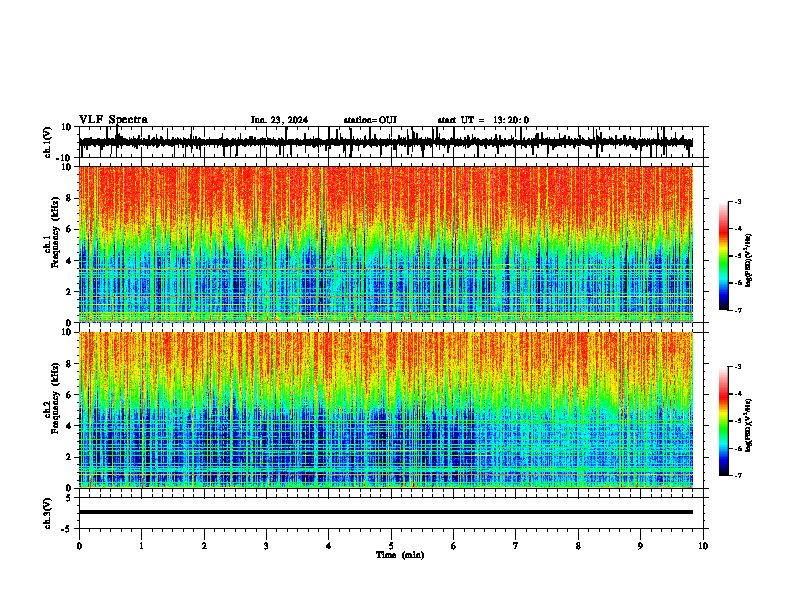Click time axis tick label "6"

(x=454, y=546)
